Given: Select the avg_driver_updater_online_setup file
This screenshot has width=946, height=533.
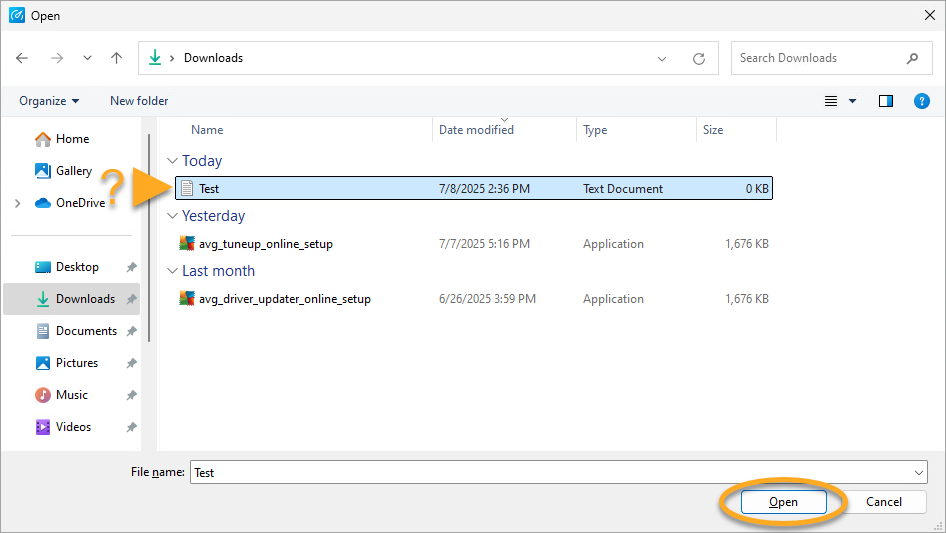Looking at the screenshot, I should [x=284, y=299].
